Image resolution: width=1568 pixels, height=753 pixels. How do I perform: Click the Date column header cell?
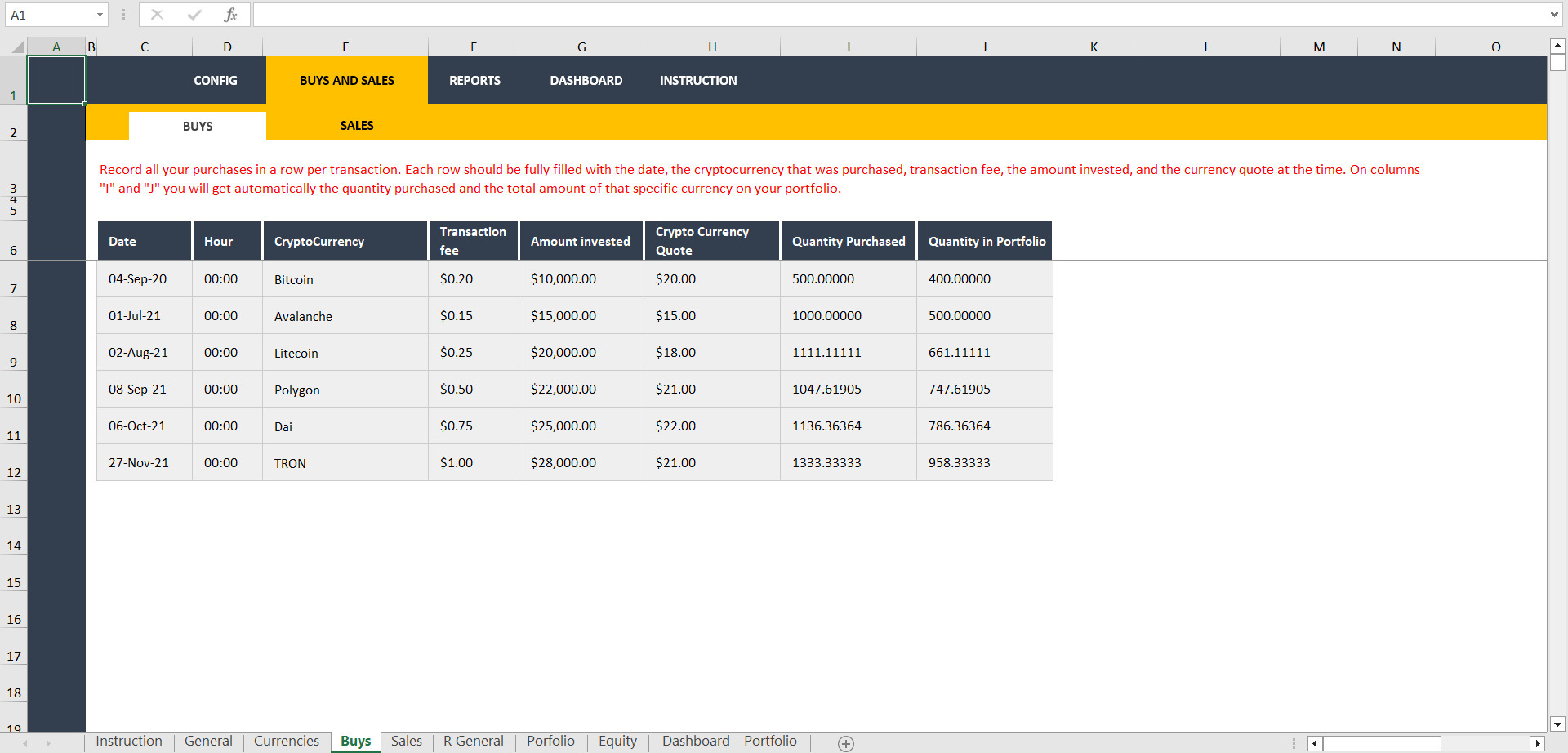(145, 241)
